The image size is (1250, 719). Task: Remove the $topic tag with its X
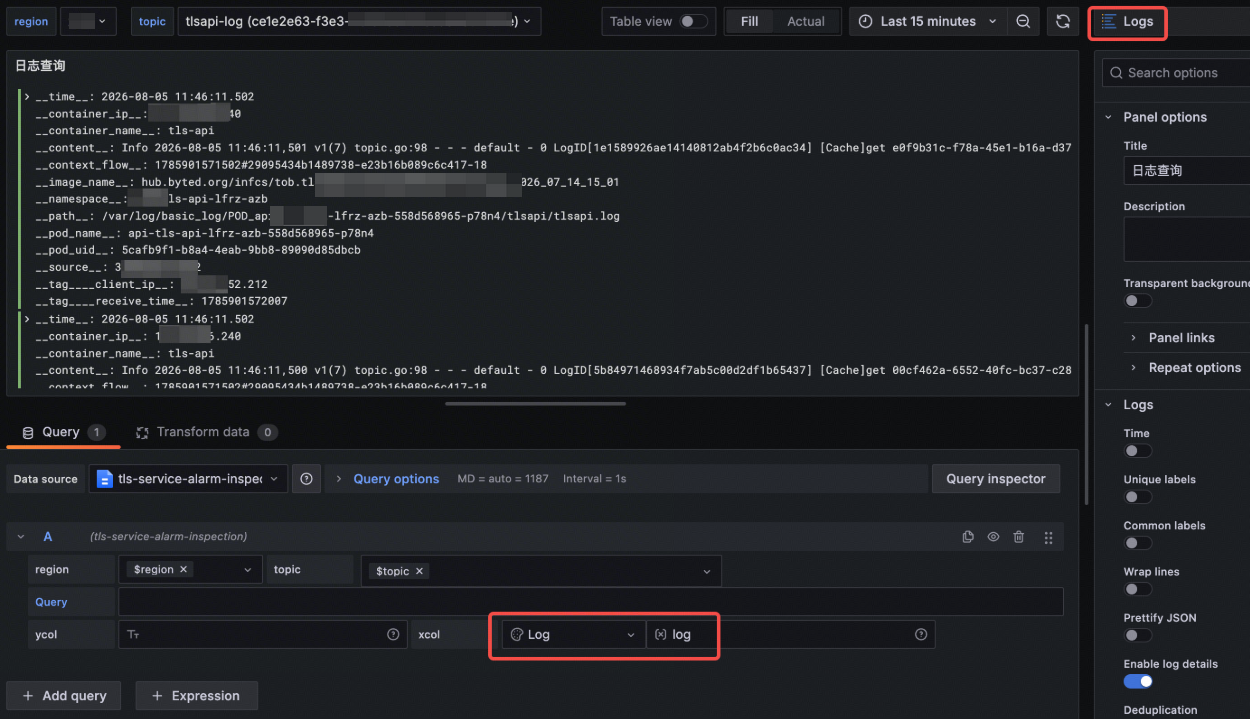click(420, 571)
